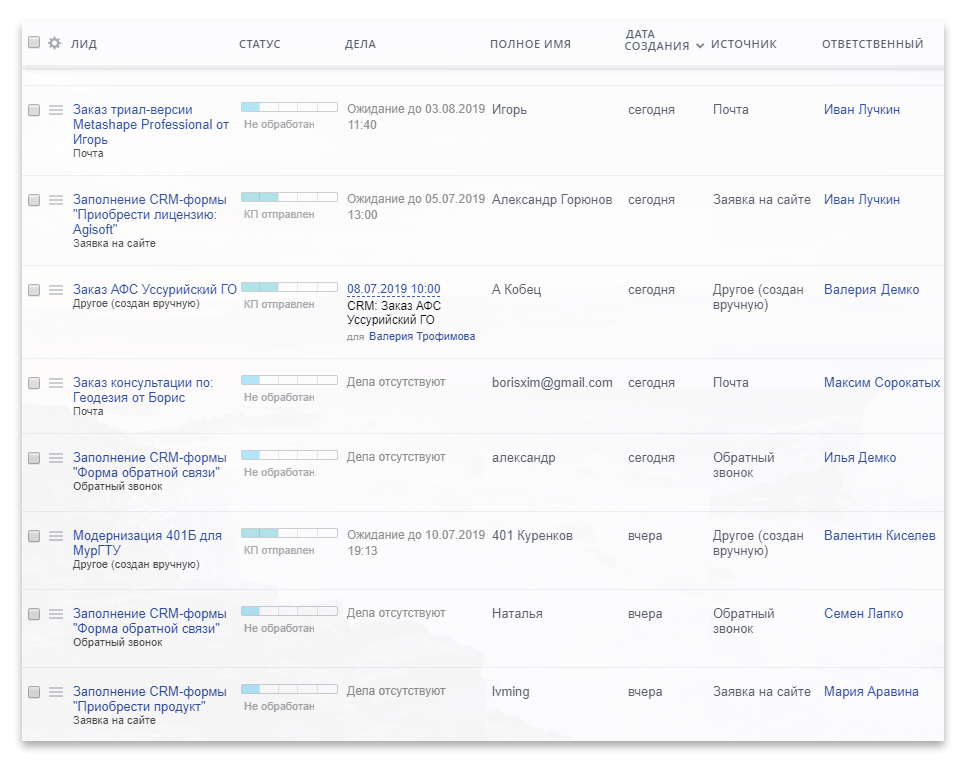Click hamburger icon for Модернизация 401Б lead

56,536
